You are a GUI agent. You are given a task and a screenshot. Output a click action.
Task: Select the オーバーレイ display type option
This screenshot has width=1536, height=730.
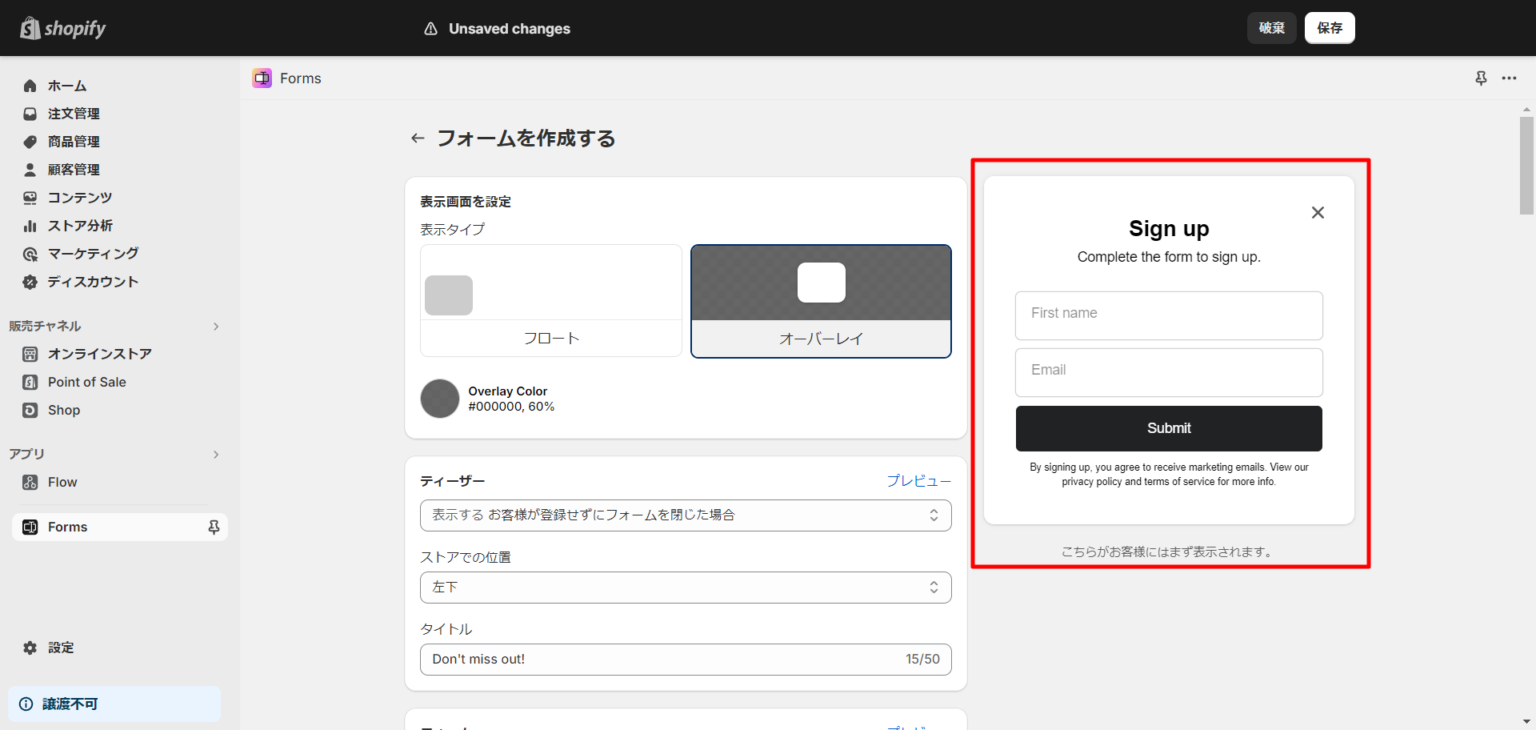(820, 300)
